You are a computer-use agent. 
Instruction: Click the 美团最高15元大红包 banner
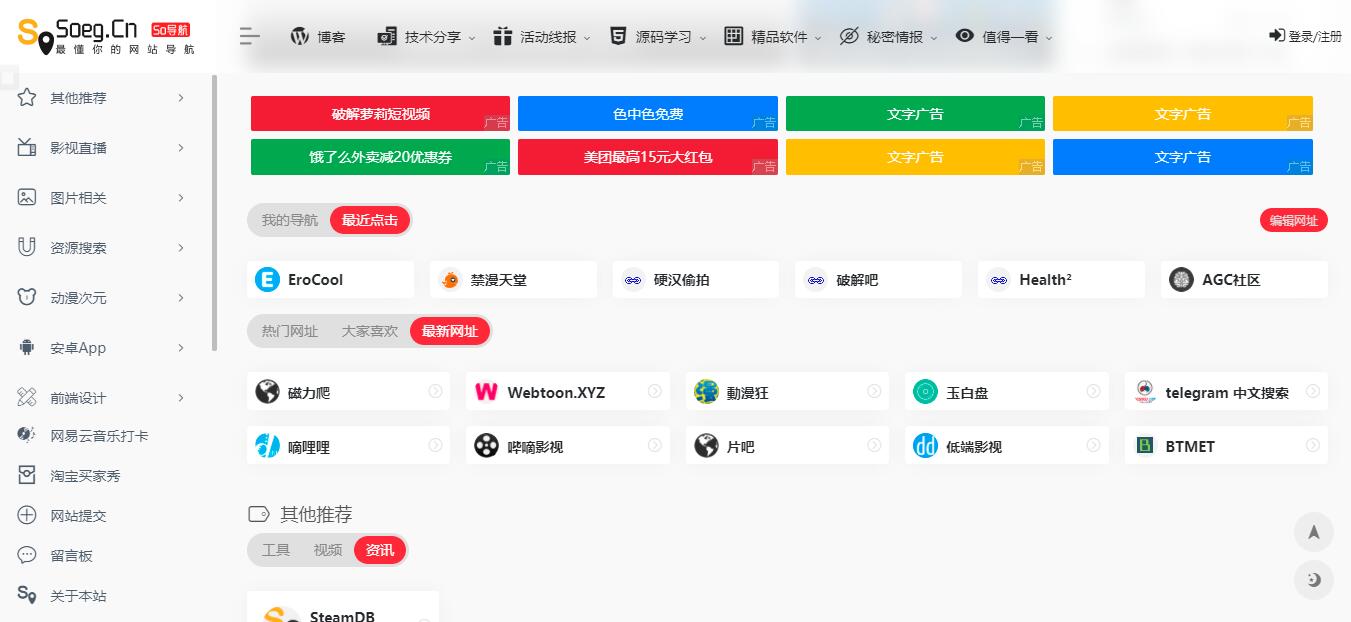648,157
